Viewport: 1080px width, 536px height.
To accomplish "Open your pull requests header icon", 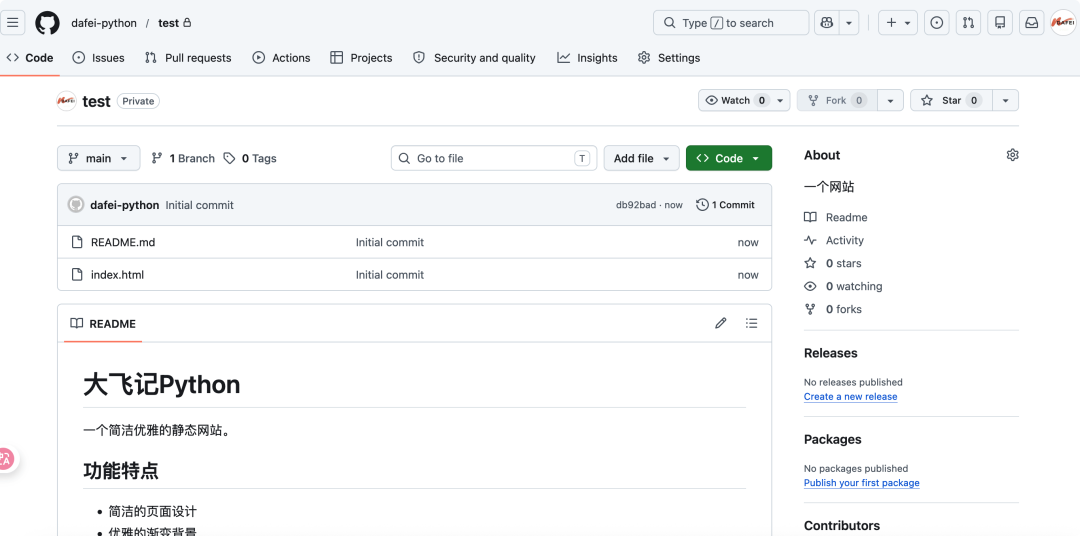I will click(968, 23).
